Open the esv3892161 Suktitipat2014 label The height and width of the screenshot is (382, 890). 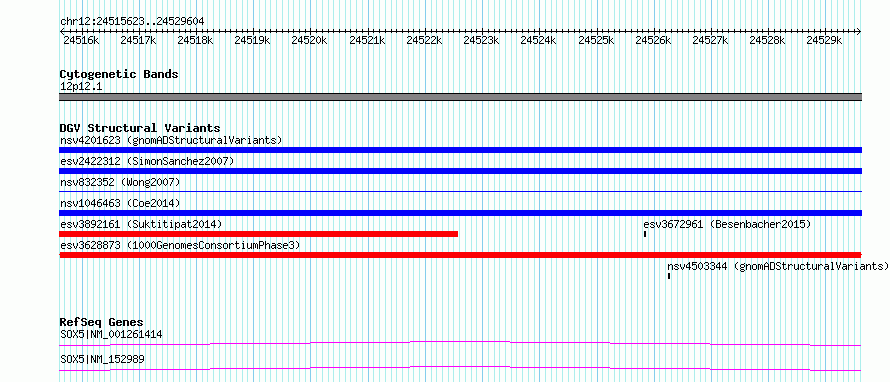tap(141, 224)
